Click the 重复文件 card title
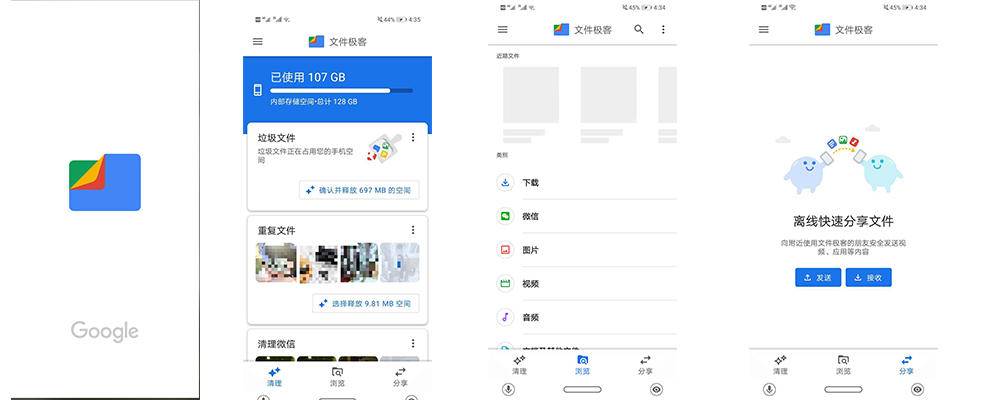 [x=276, y=230]
